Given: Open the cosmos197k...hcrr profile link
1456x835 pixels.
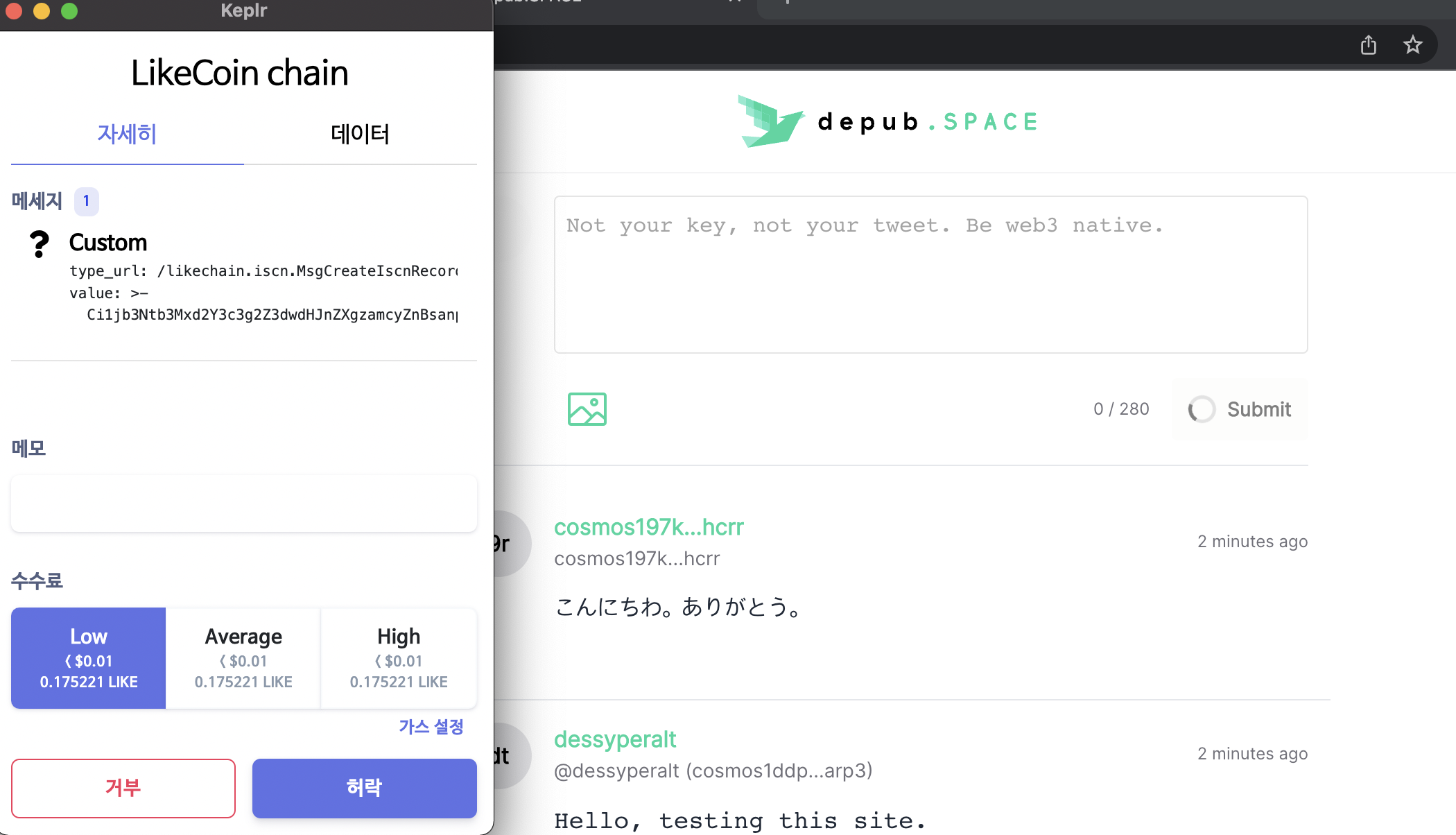Looking at the screenshot, I should (648, 527).
